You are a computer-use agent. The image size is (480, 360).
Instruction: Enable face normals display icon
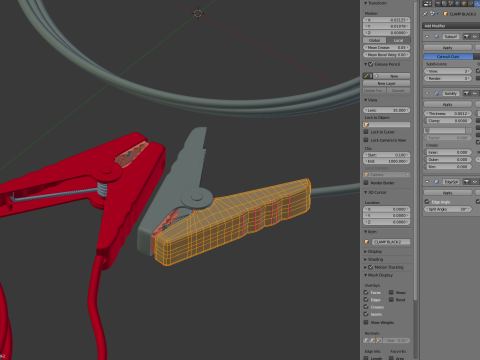coord(379,341)
